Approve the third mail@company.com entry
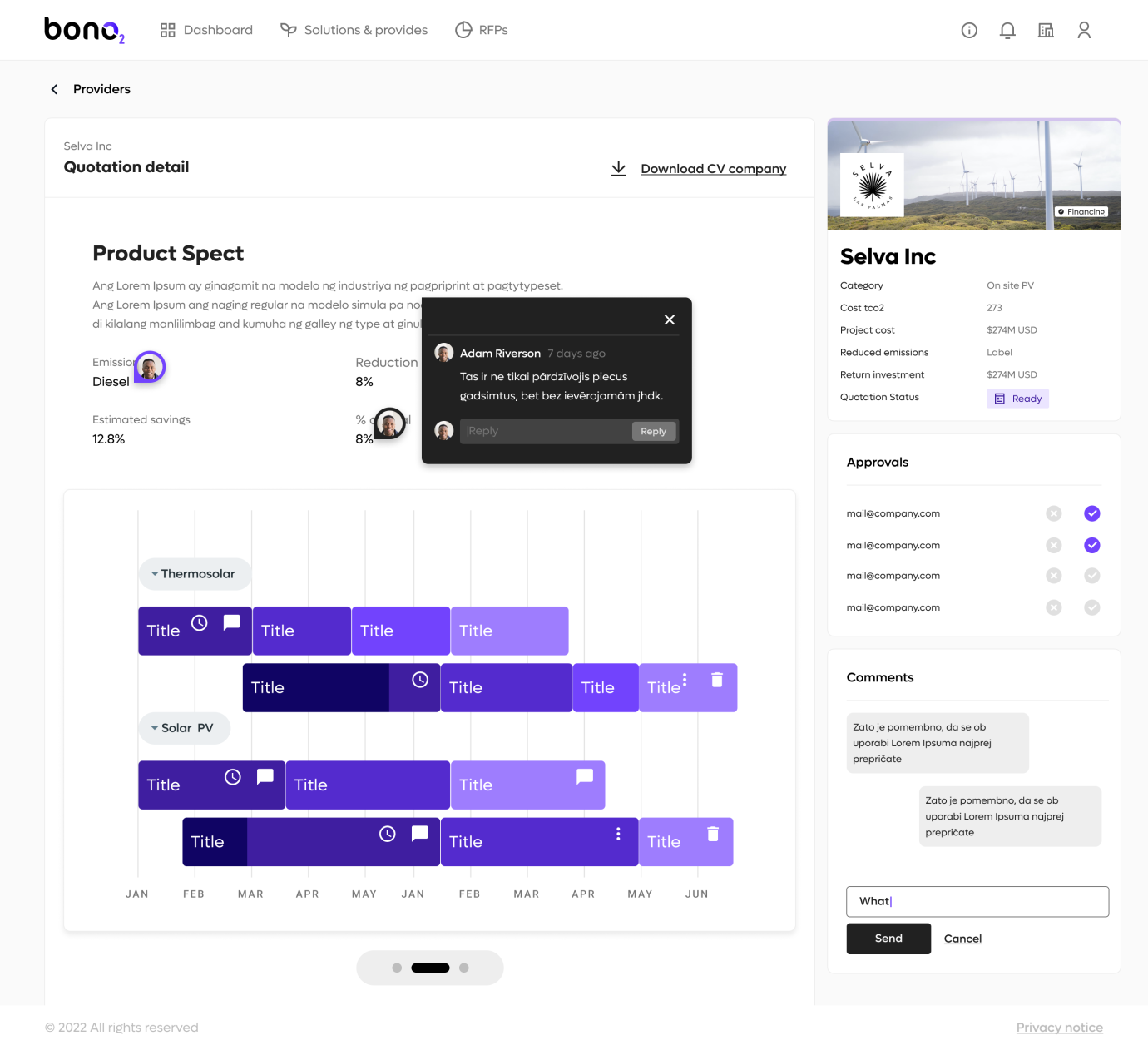 [x=1092, y=575]
